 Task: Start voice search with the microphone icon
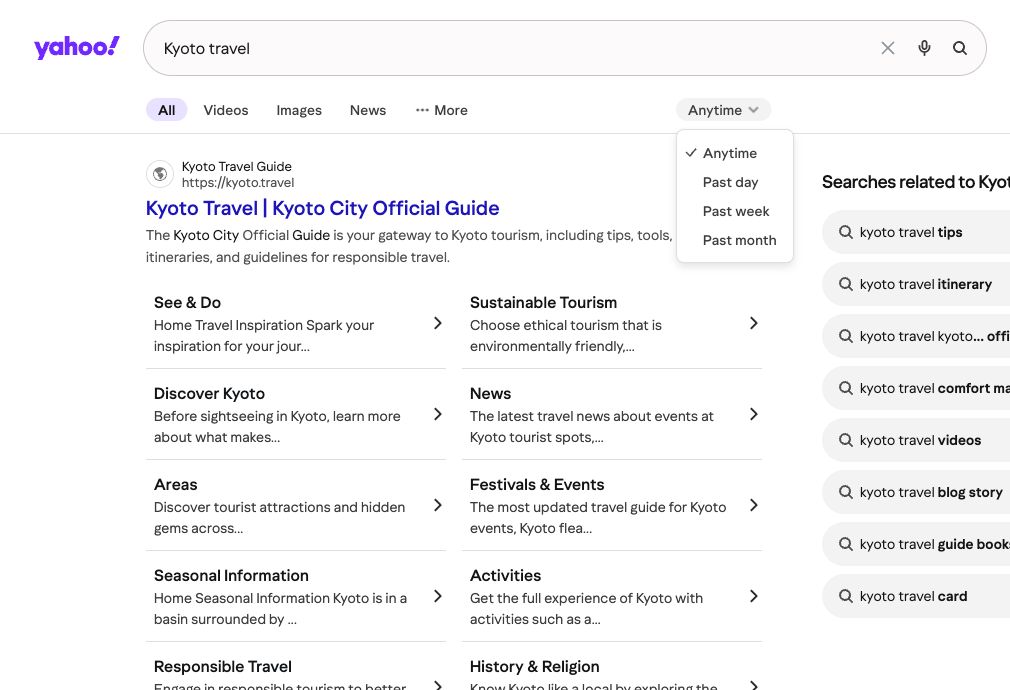[x=924, y=48]
